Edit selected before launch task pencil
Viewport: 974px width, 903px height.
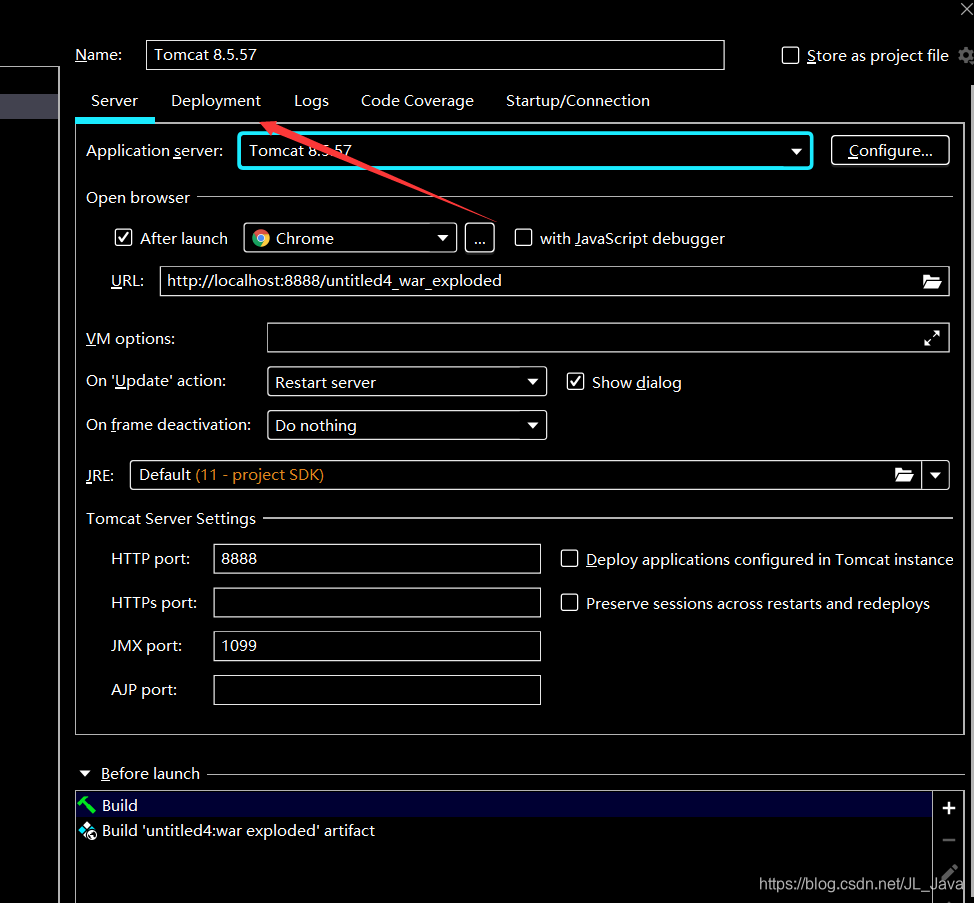(x=949, y=873)
